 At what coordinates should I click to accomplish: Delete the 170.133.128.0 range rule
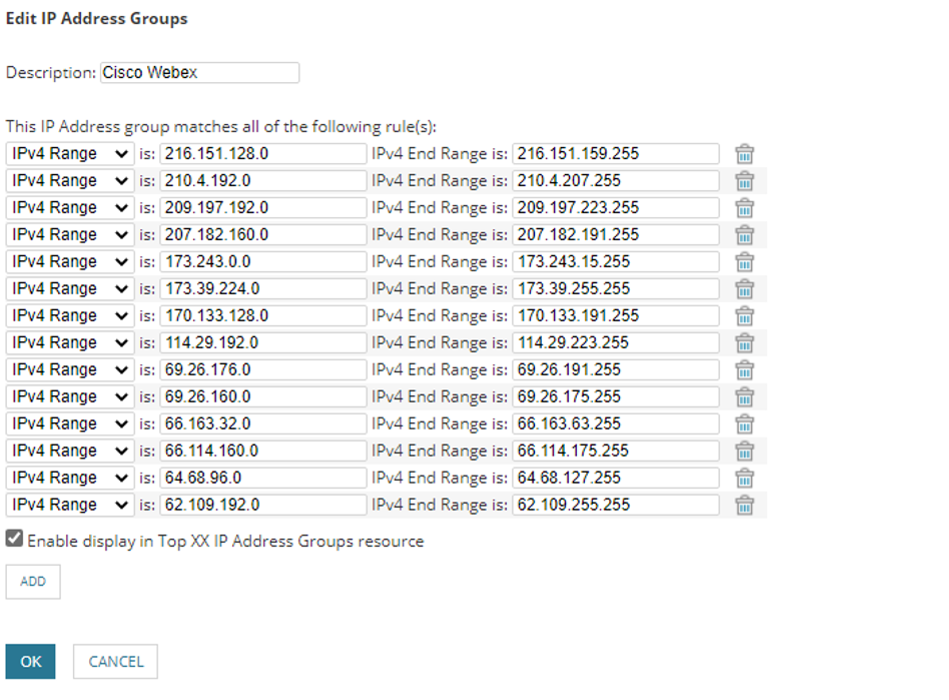(x=744, y=316)
